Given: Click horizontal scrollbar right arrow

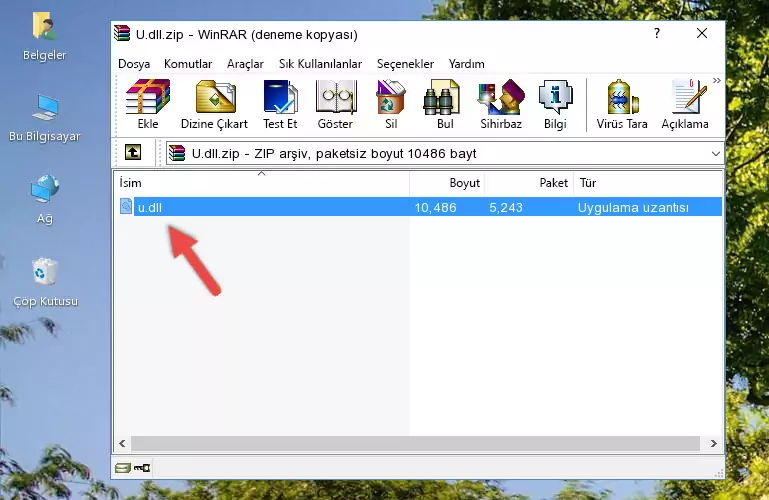Looking at the screenshot, I should [714, 443].
